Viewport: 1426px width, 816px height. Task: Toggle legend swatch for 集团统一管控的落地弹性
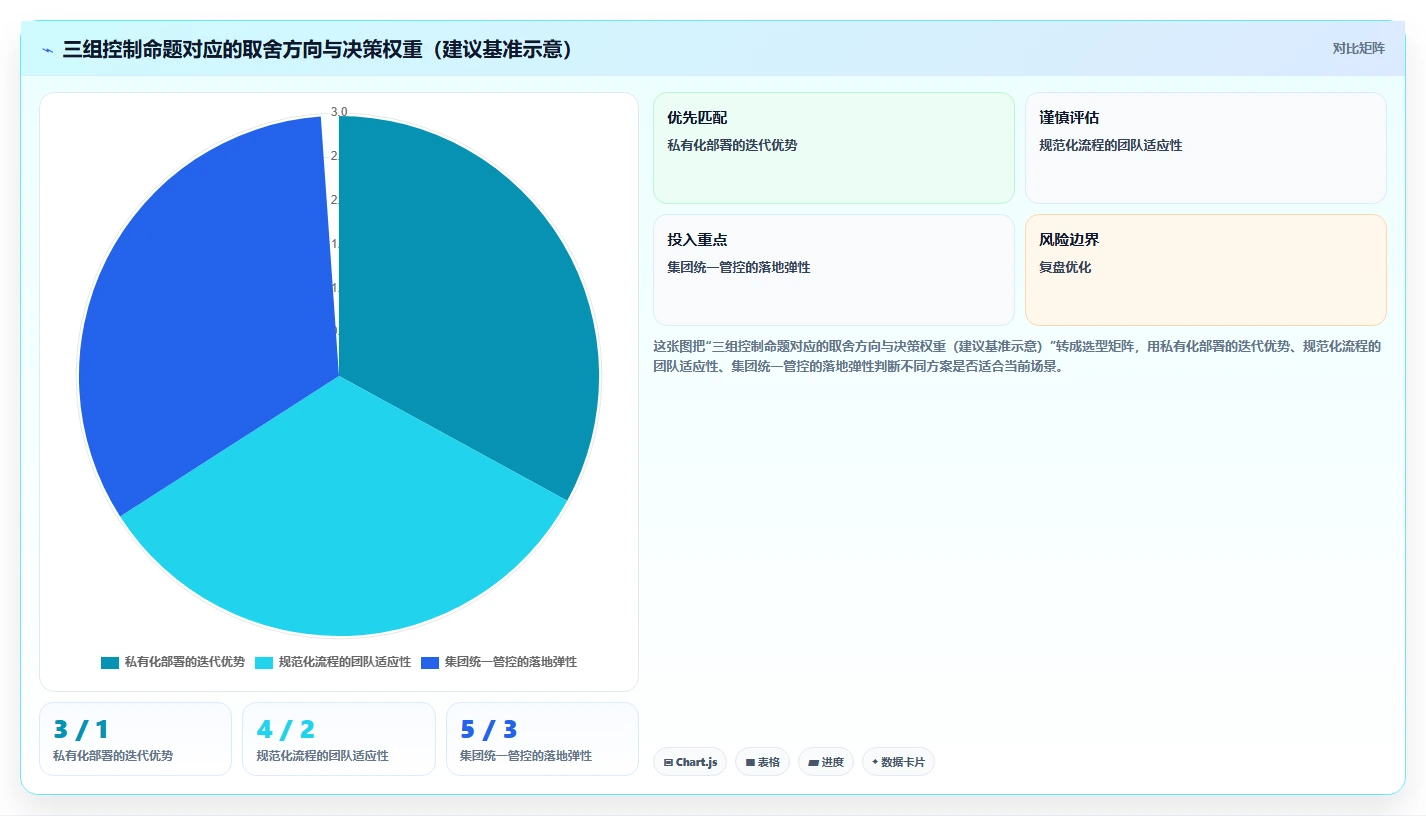430,662
